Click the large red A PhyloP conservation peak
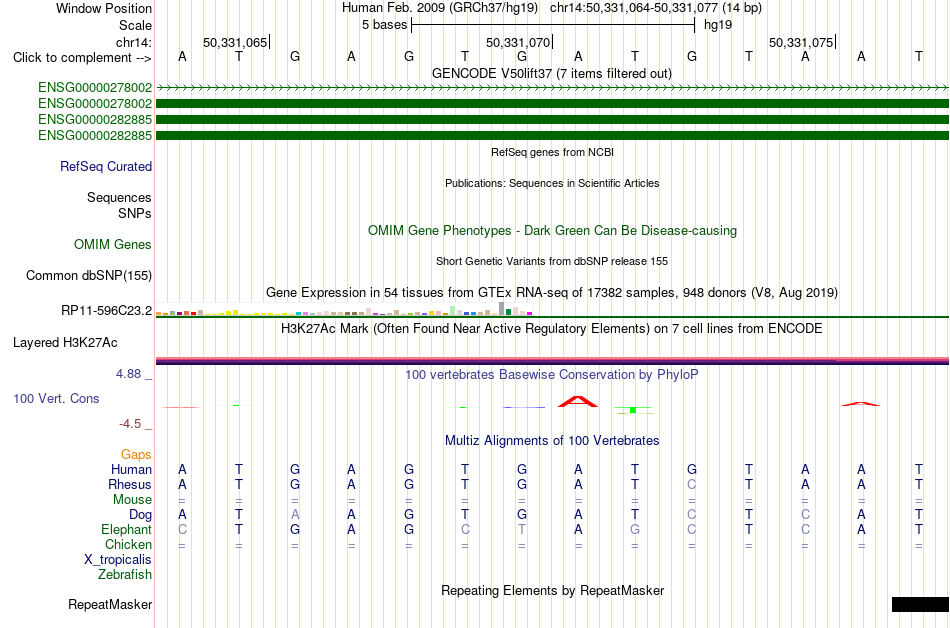 pyautogui.click(x=577, y=402)
